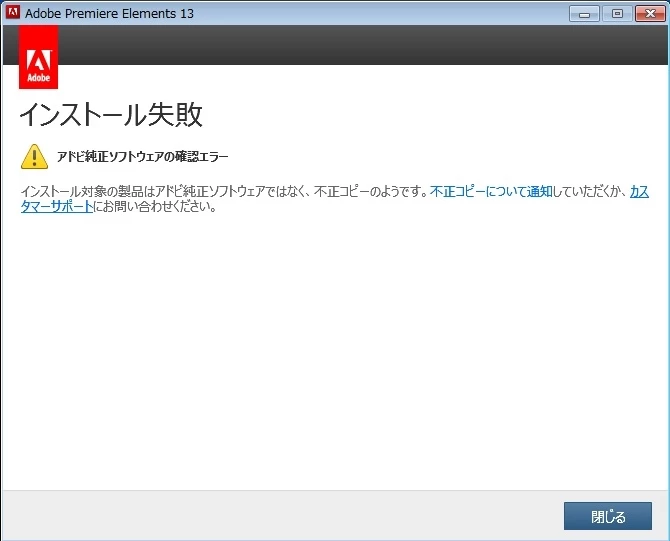Click the title bar Adobe app icon
The width and height of the screenshot is (670, 541).
coord(13,12)
